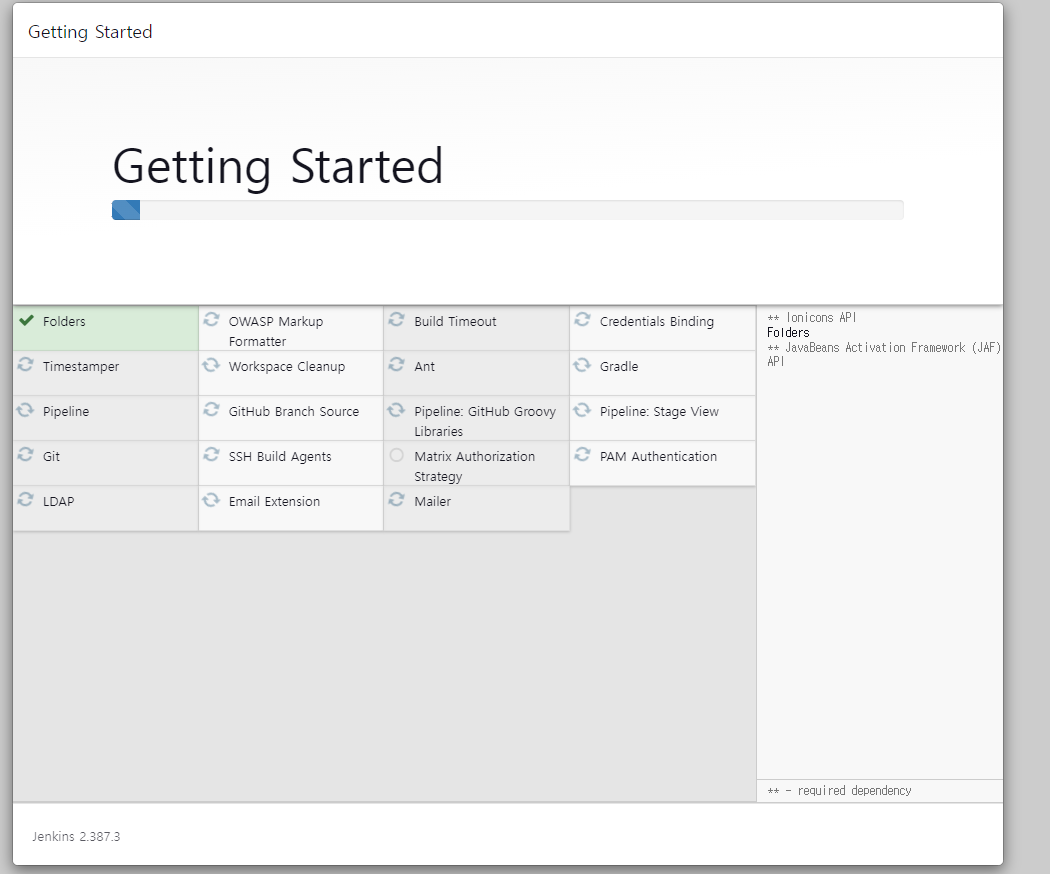Click the spinner icon beside PAM Authentication

tap(582, 454)
